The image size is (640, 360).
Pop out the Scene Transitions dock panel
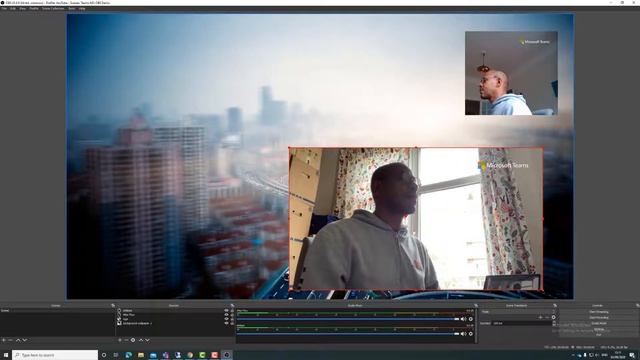555,305
